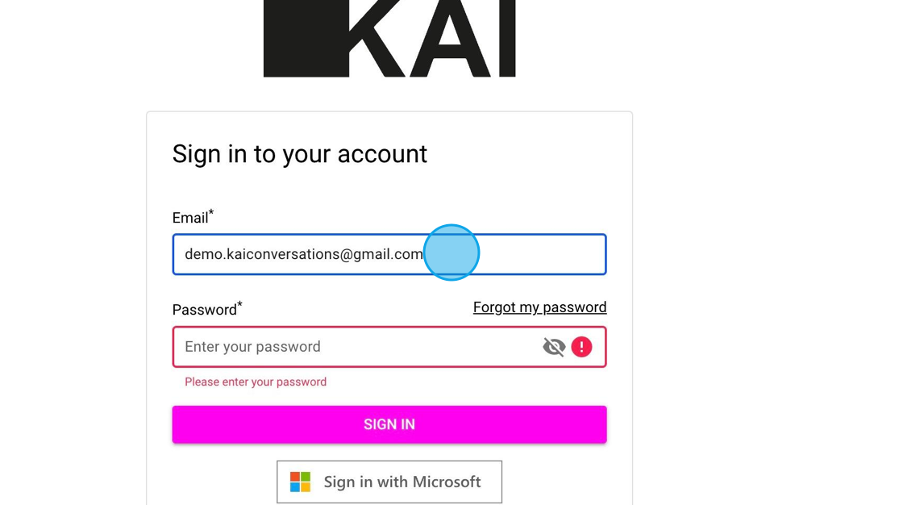904x506 pixels.
Task: Click the magenta SIGN IN button
Action: pyautogui.click(x=389, y=425)
